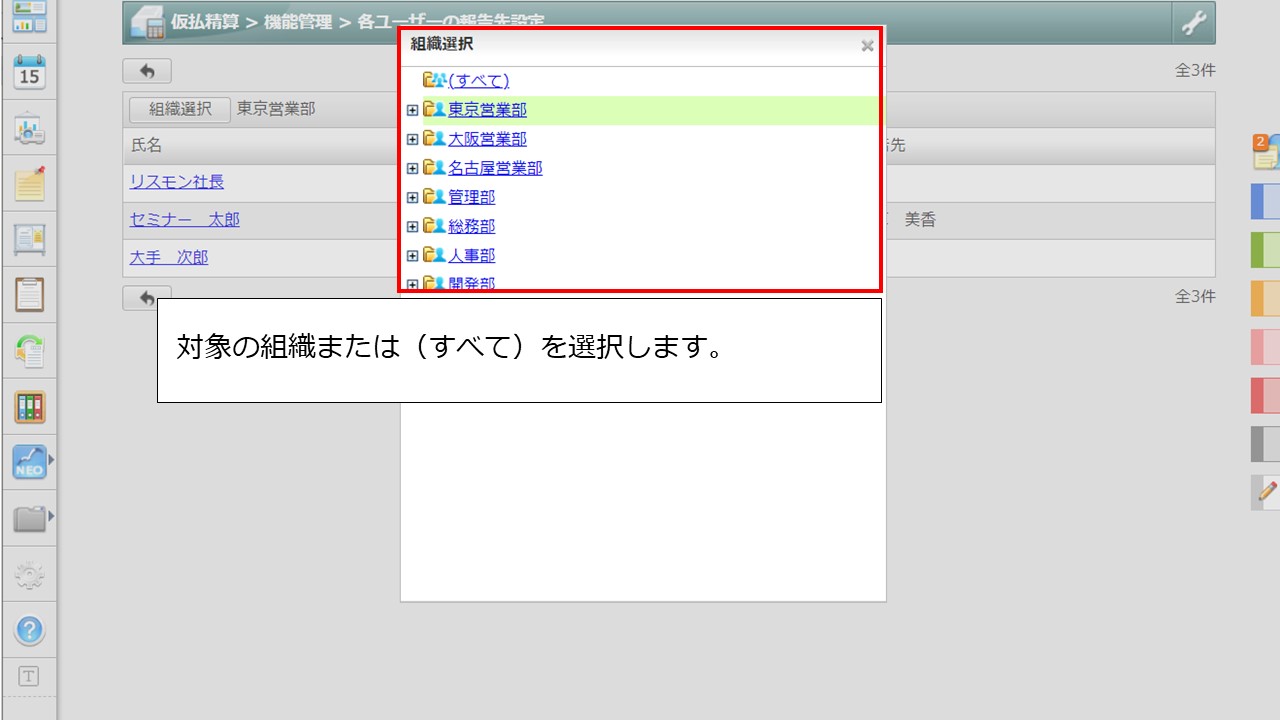This screenshot has width=1280, height=720.
Task: Open the notes icon with badge 2
Action: tap(1266, 151)
